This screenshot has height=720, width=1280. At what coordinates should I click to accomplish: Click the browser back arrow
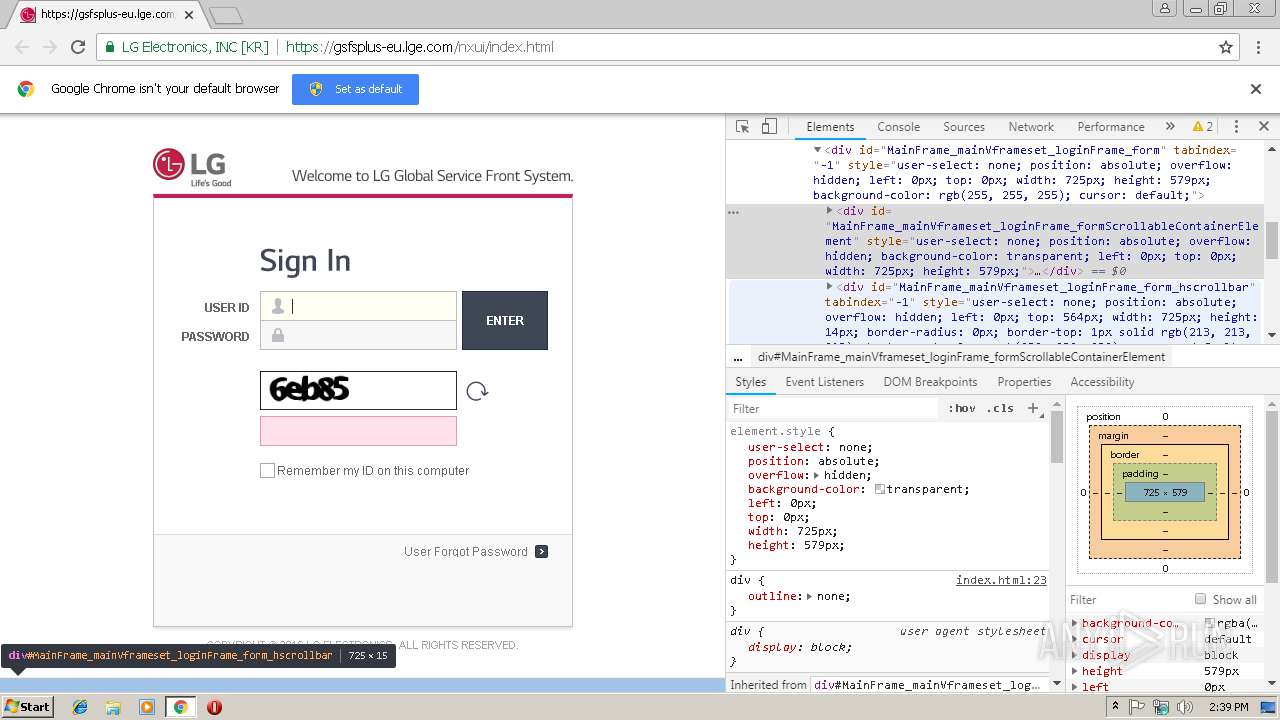click(22, 47)
